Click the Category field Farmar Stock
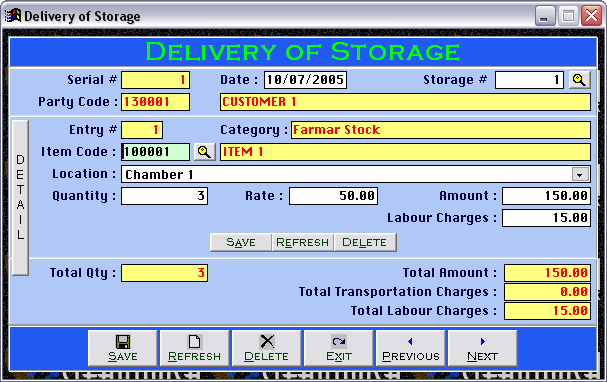 coord(441,130)
